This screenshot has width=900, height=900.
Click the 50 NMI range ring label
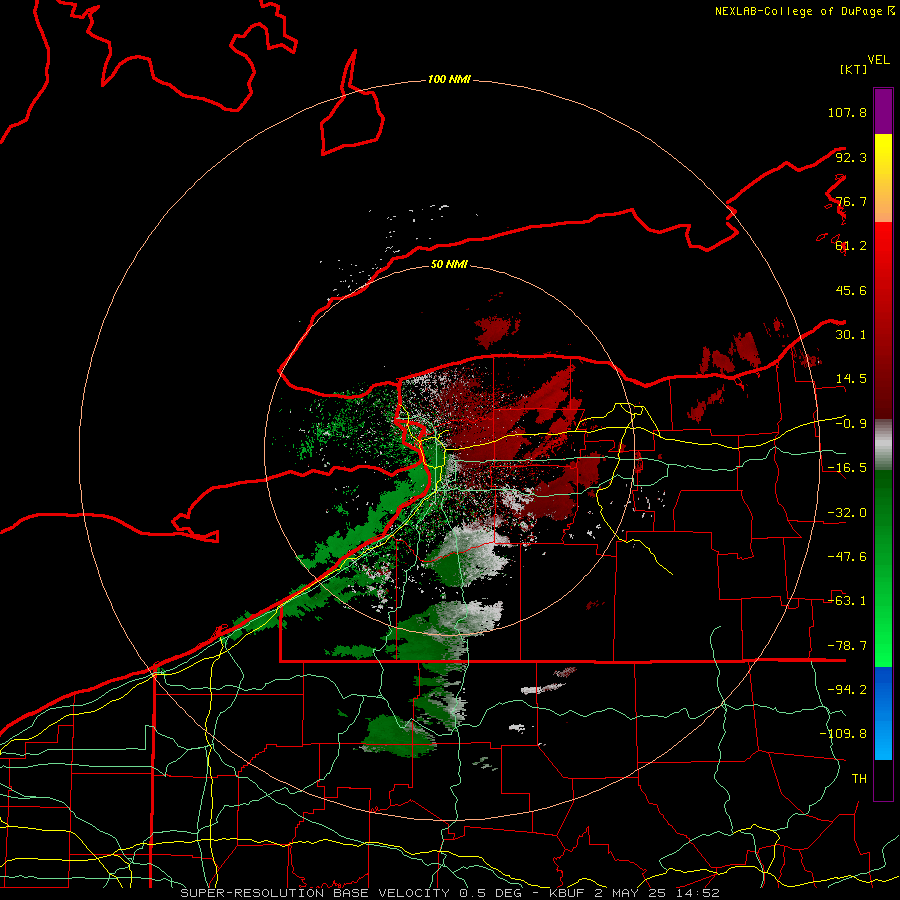[449, 264]
